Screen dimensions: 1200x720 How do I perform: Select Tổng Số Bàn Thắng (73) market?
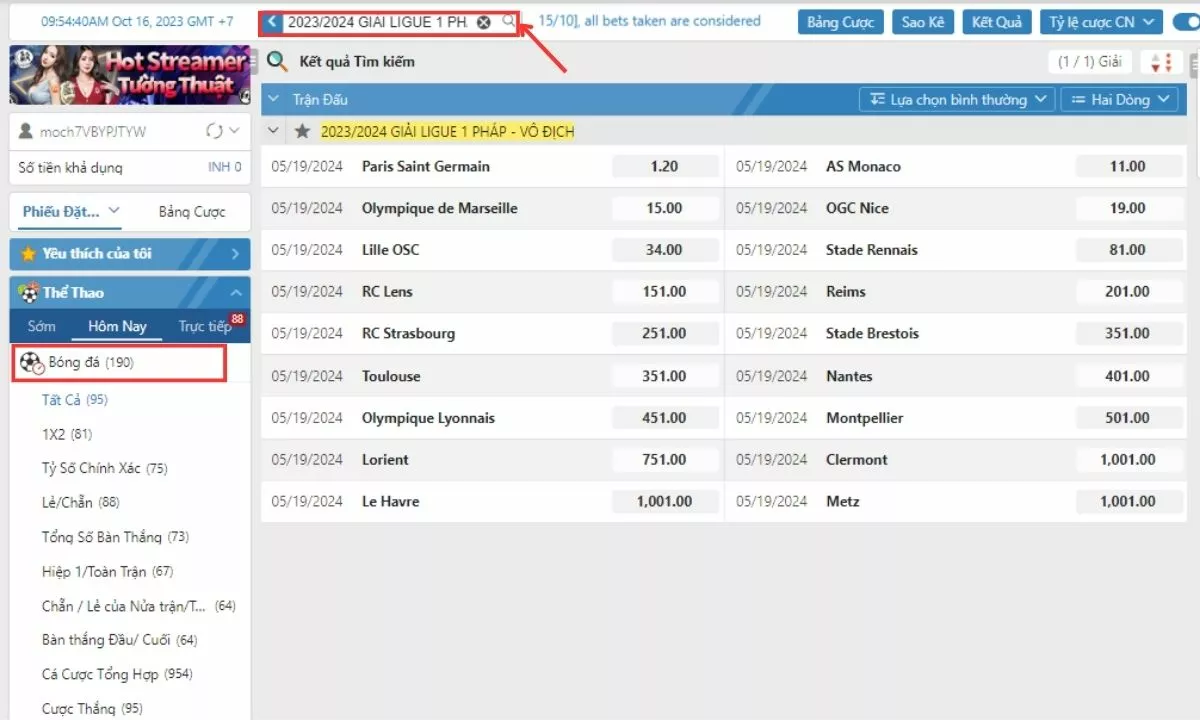(x=115, y=537)
